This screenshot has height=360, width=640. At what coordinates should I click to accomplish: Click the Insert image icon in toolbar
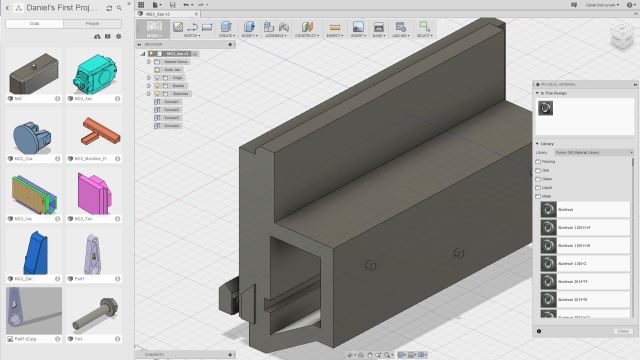(x=358, y=27)
